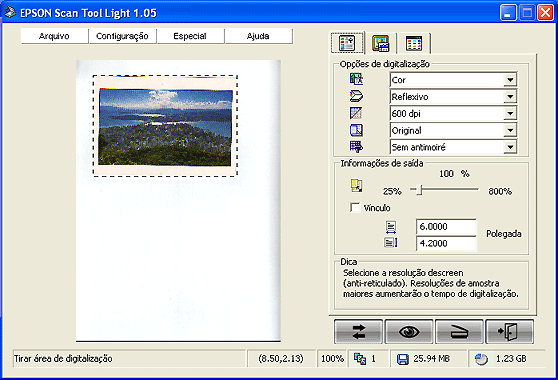558x380 pixels.
Task: Click the resolution icon beside 600 dpi
Action: [x=356, y=113]
